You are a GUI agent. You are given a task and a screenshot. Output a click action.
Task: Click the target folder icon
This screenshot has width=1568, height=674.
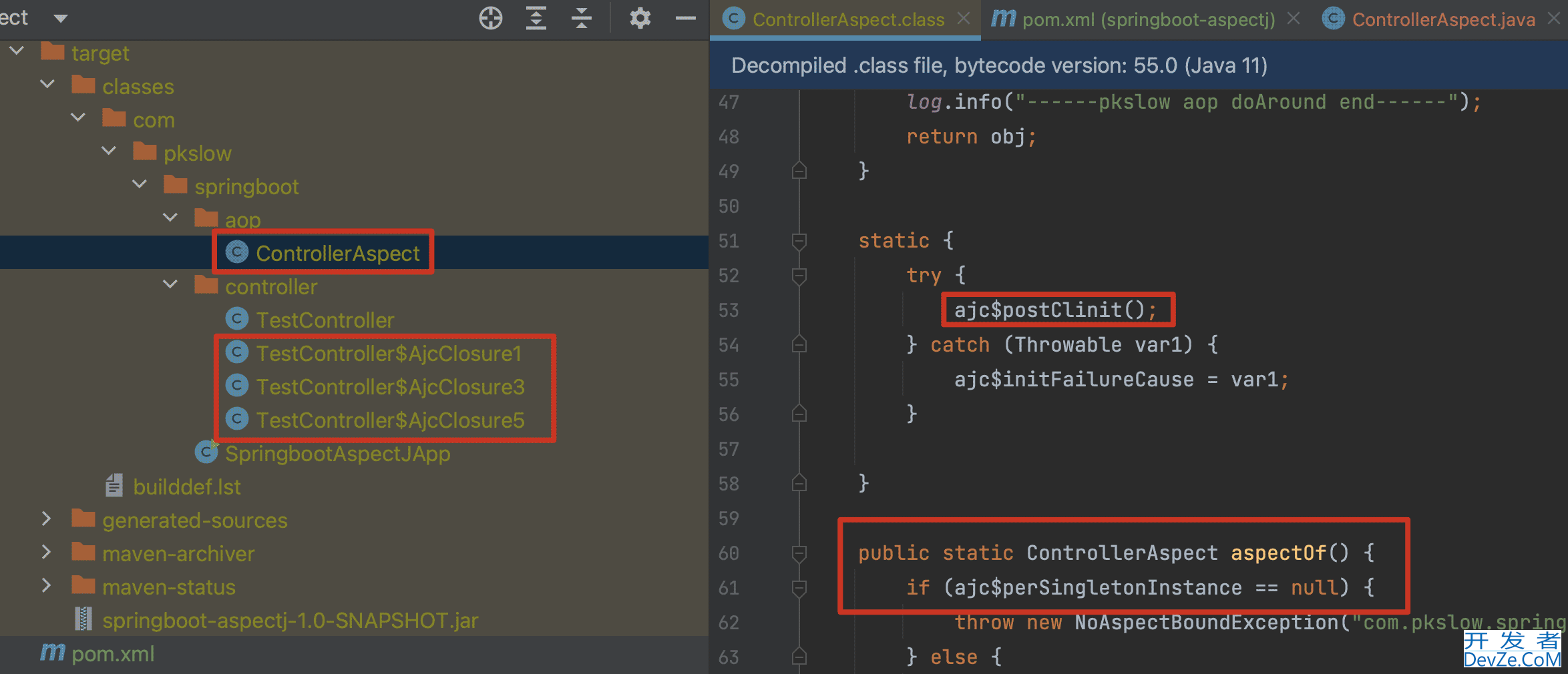(52, 51)
